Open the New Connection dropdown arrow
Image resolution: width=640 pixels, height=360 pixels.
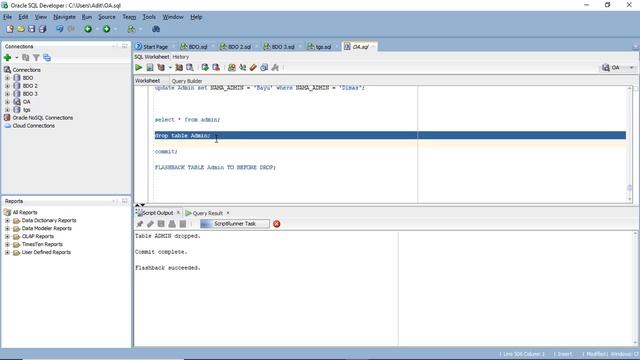[17, 58]
